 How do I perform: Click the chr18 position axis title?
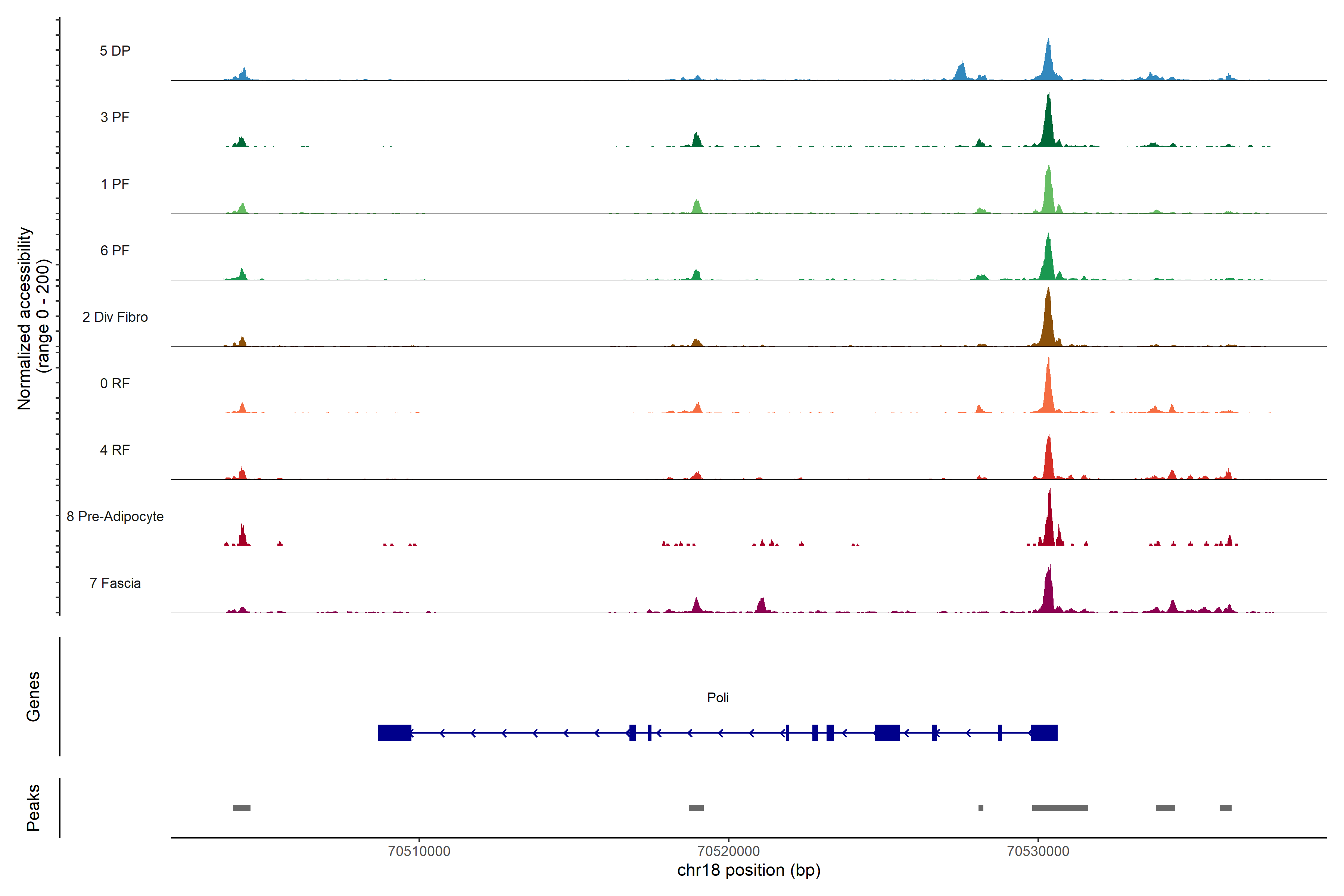click(x=749, y=870)
